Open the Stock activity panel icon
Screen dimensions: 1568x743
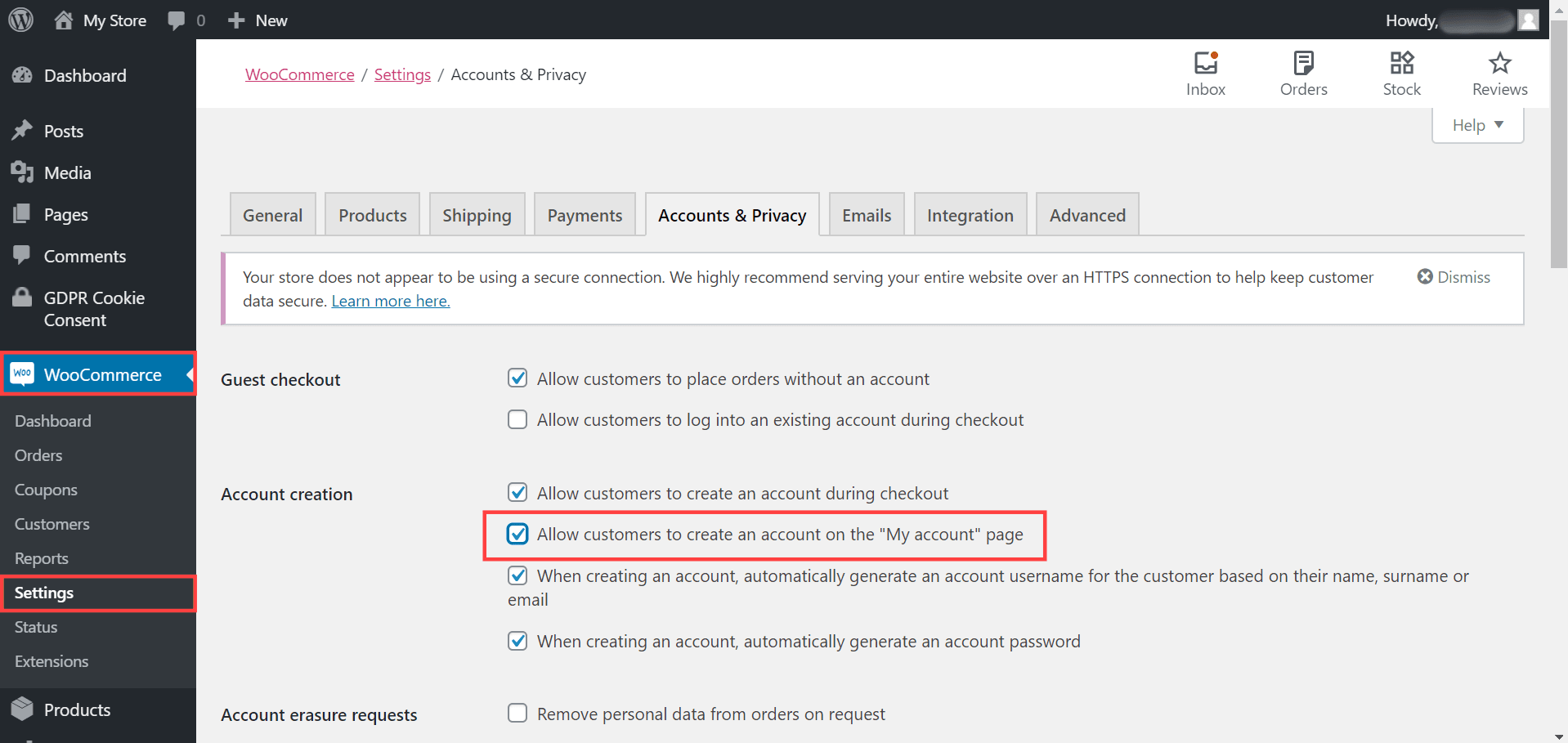pos(1402,63)
